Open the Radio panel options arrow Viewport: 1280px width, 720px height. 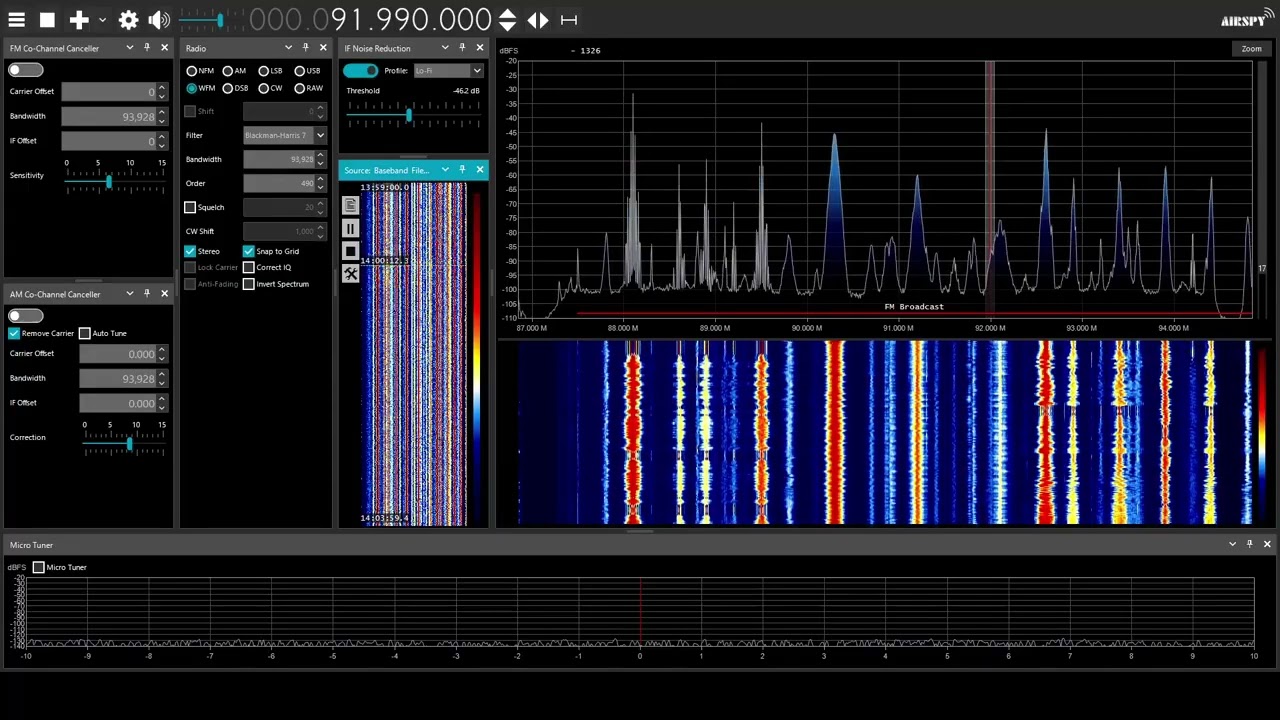pos(288,47)
